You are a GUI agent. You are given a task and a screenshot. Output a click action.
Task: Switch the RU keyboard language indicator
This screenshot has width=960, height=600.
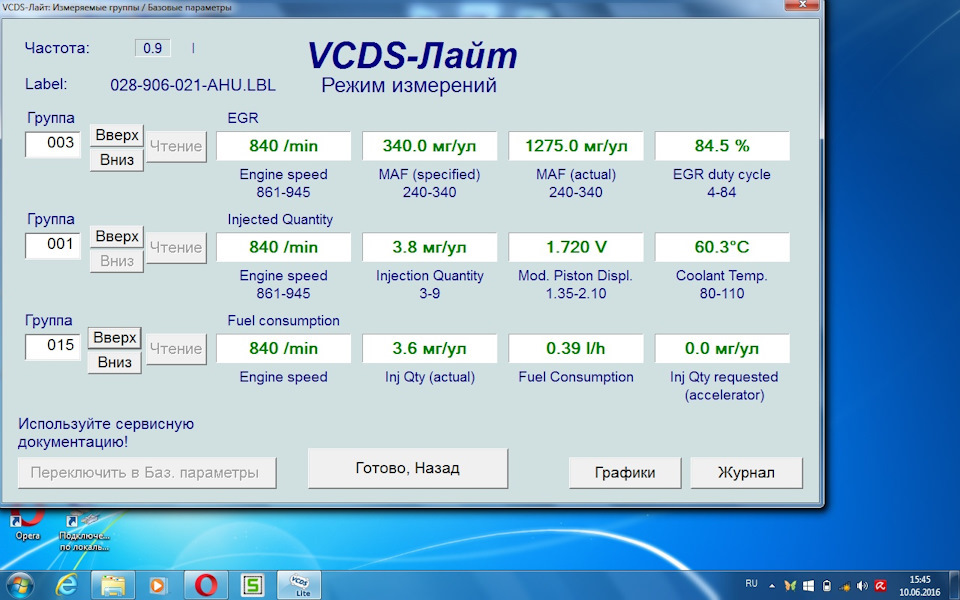[751, 584]
